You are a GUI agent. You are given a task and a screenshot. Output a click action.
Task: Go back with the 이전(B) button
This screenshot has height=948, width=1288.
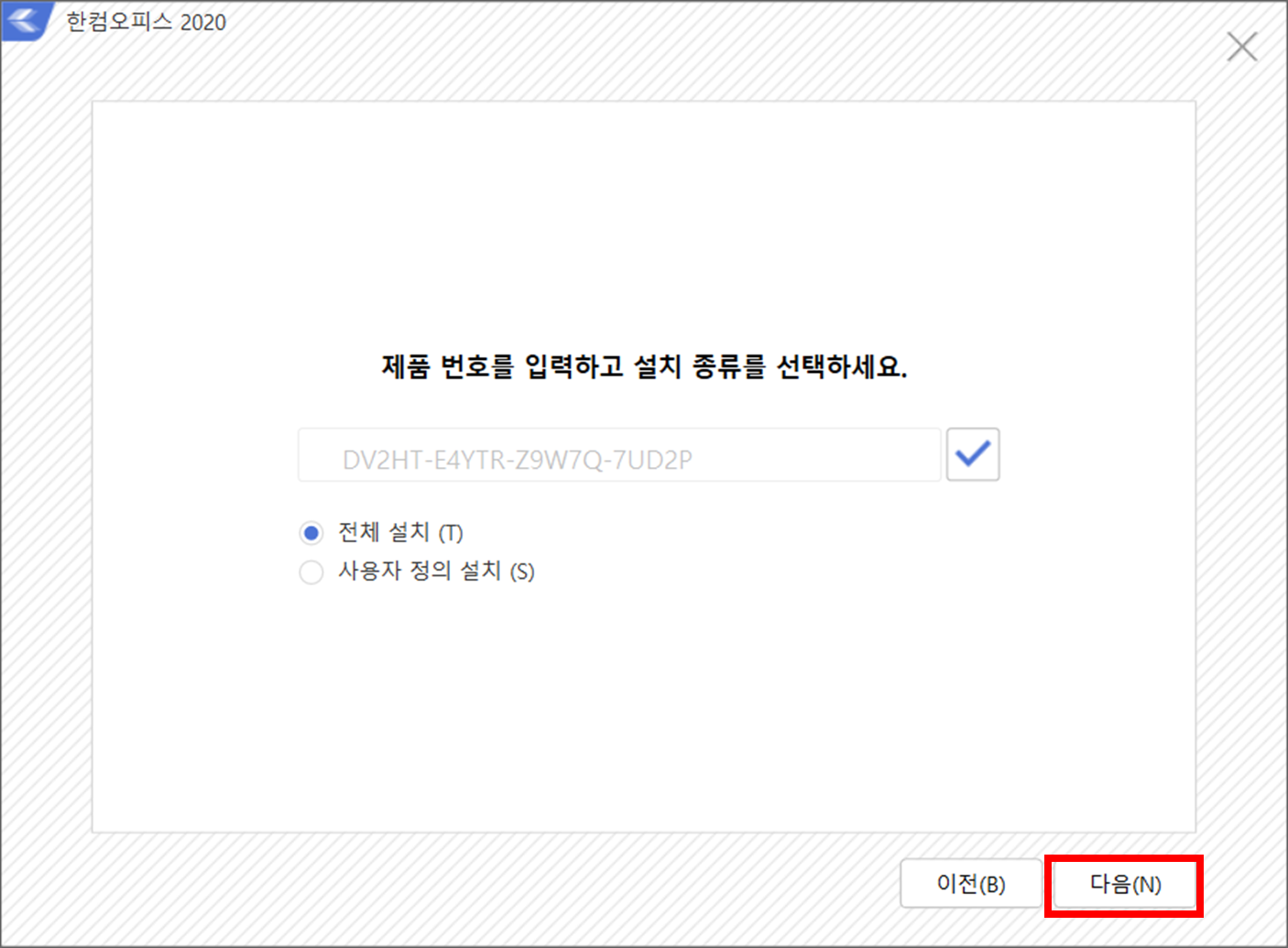tap(971, 884)
